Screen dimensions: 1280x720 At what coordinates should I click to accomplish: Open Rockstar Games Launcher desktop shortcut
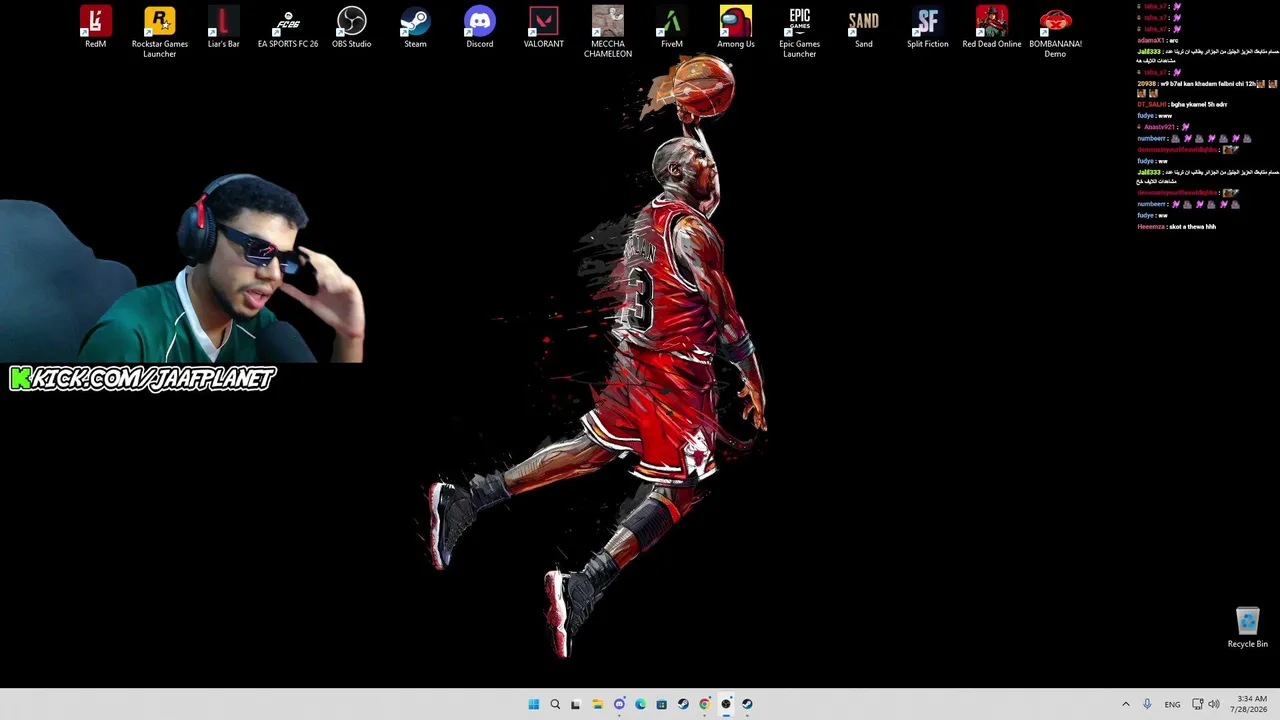(x=160, y=32)
